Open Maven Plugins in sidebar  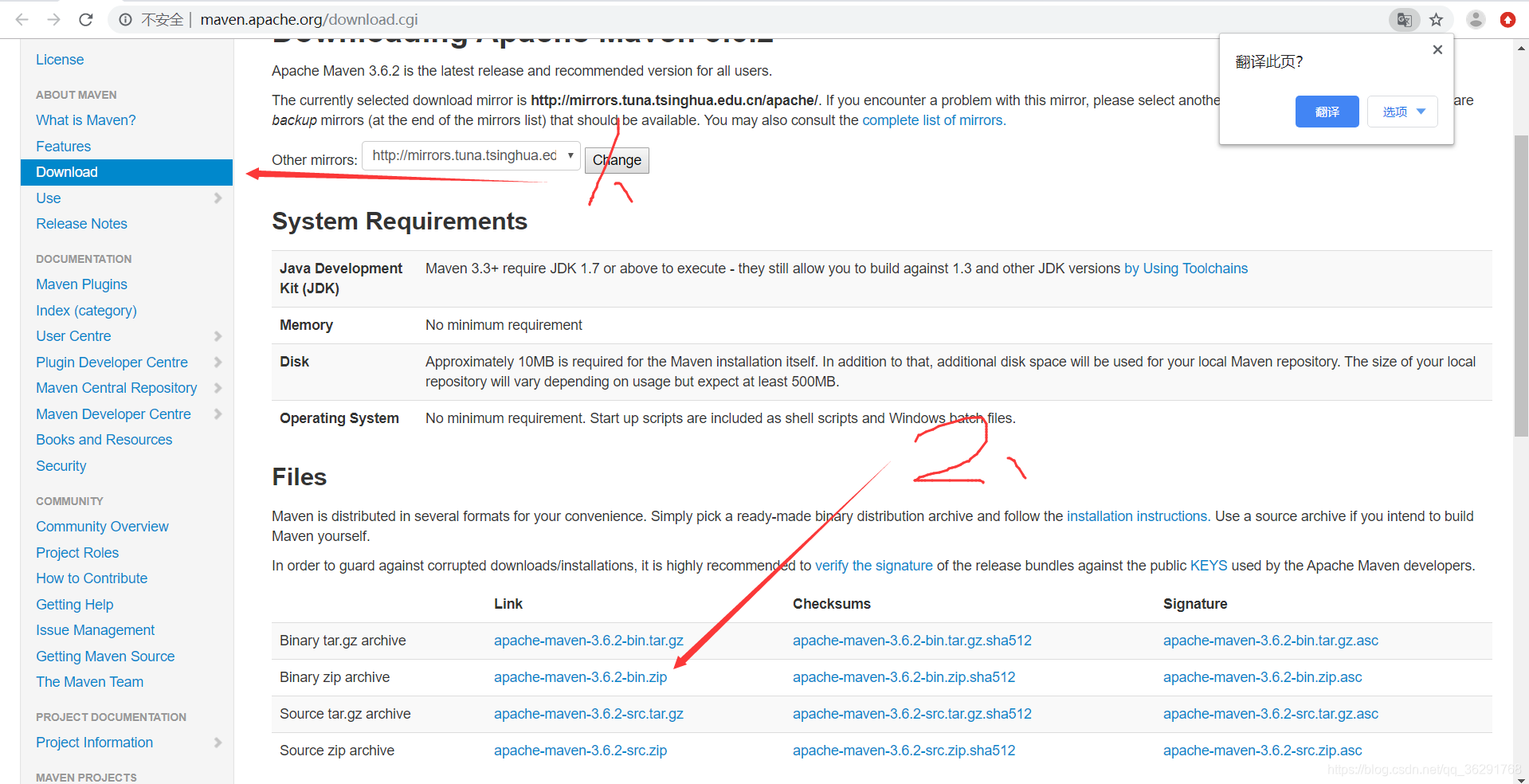coord(82,284)
